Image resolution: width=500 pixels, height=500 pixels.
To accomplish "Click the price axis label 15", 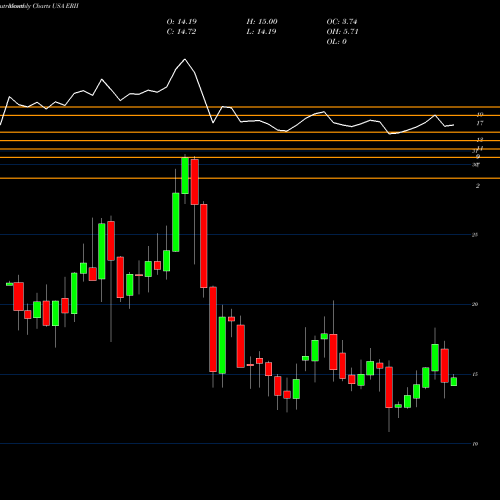I will click(x=475, y=374).
